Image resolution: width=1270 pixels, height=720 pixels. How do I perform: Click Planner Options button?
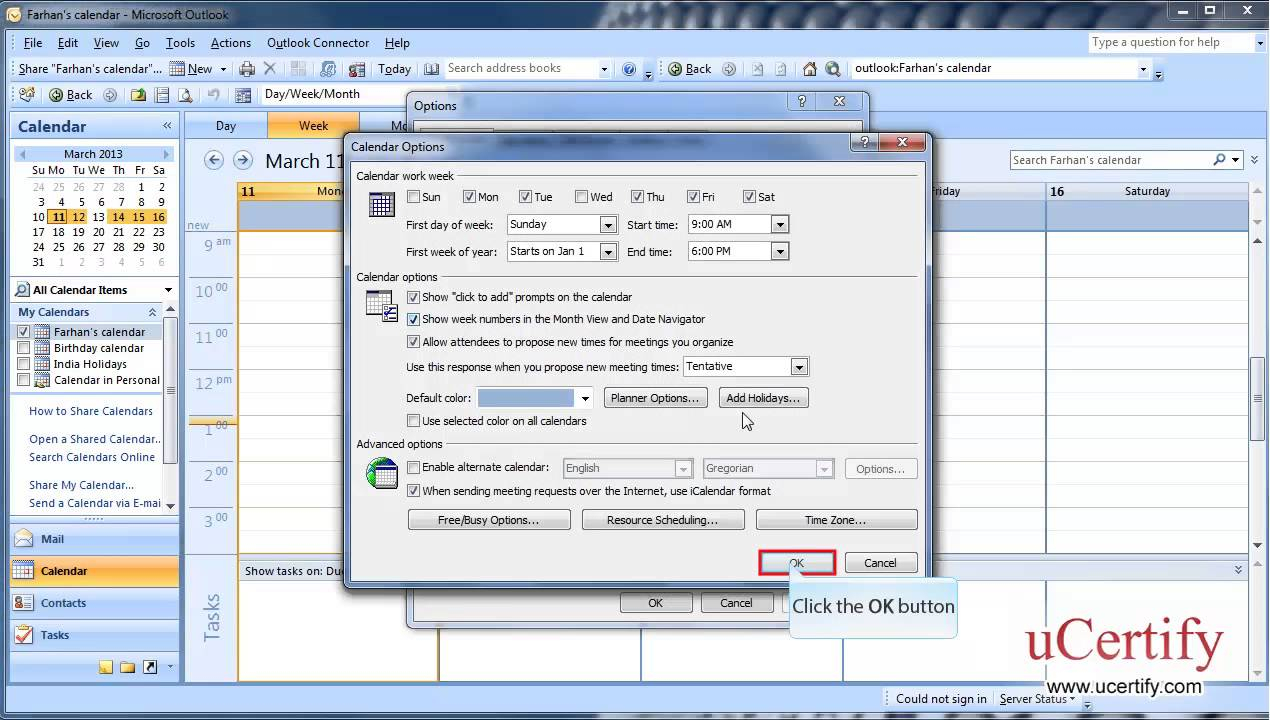coord(655,398)
